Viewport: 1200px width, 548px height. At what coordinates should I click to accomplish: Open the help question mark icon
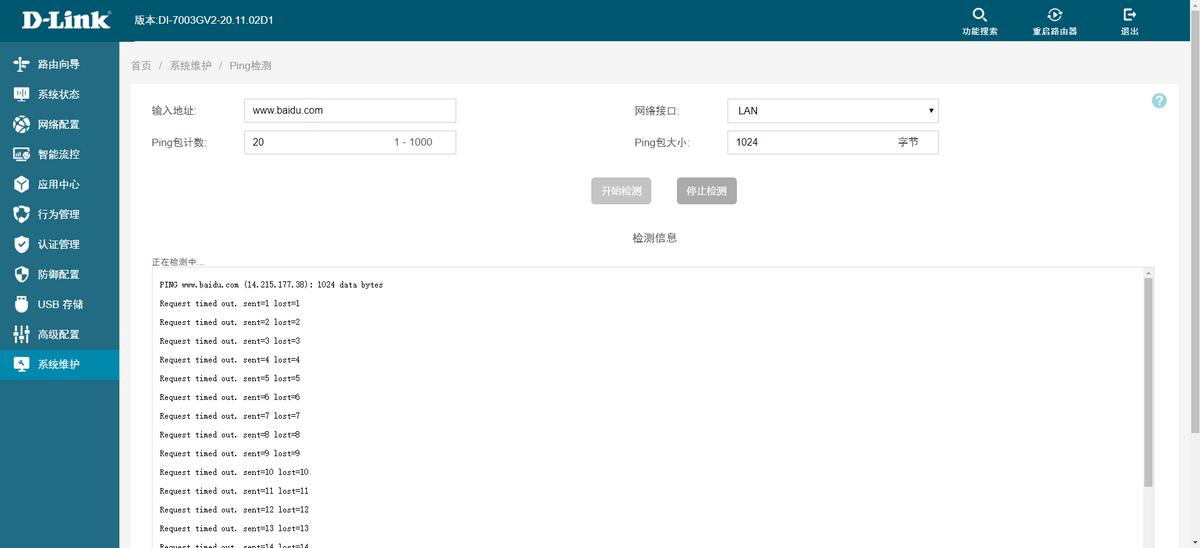[x=1159, y=101]
